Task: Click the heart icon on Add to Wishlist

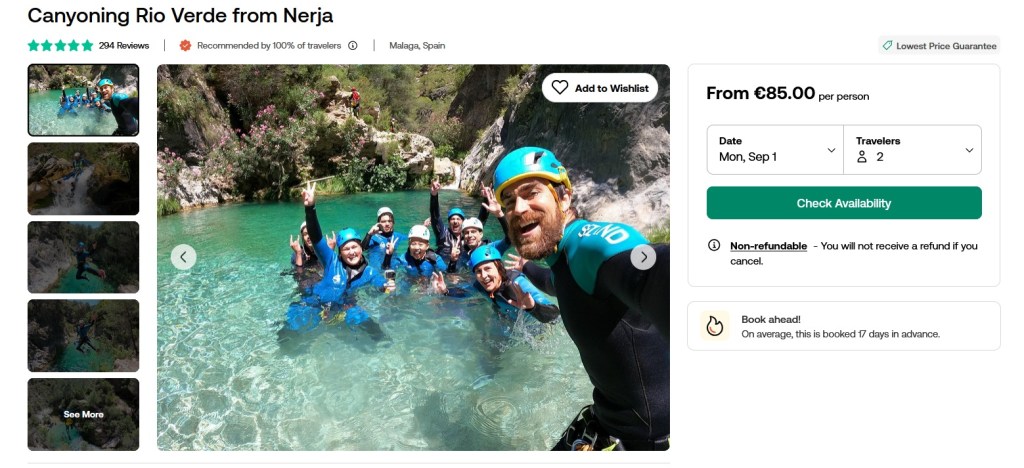Action: tap(560, 88)
